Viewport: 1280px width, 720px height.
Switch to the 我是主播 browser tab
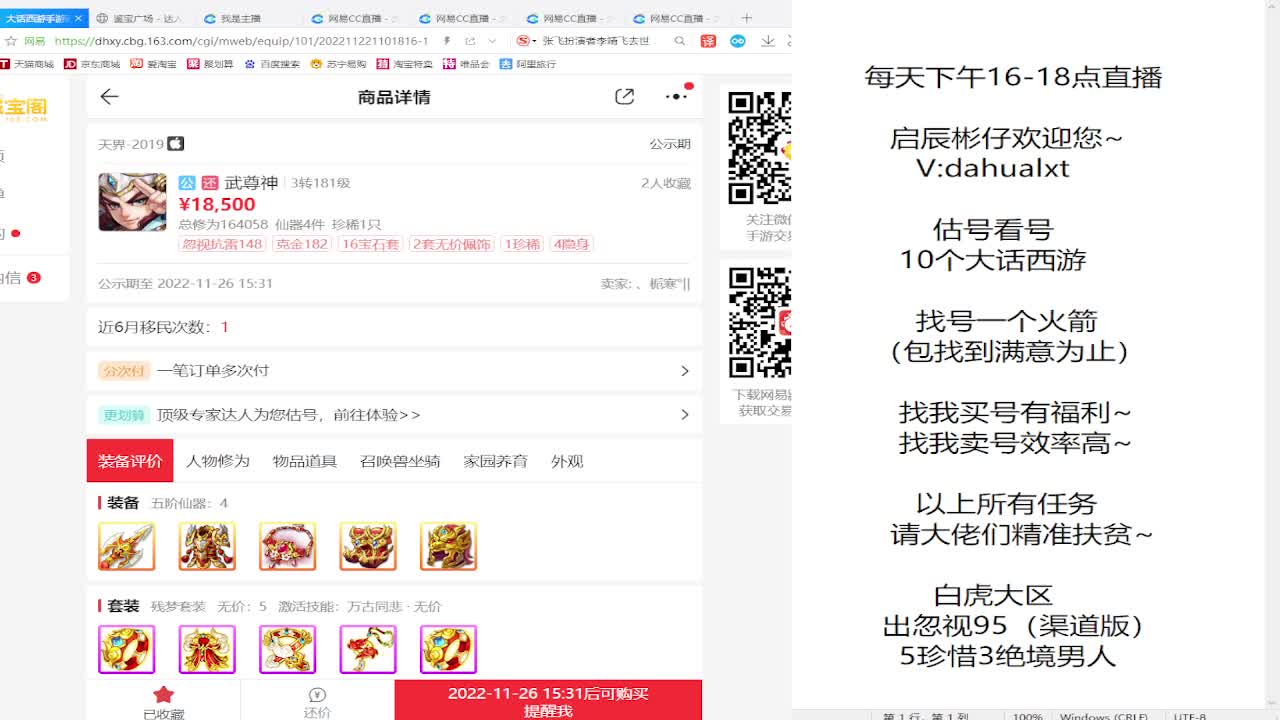[x=231, y=18]
